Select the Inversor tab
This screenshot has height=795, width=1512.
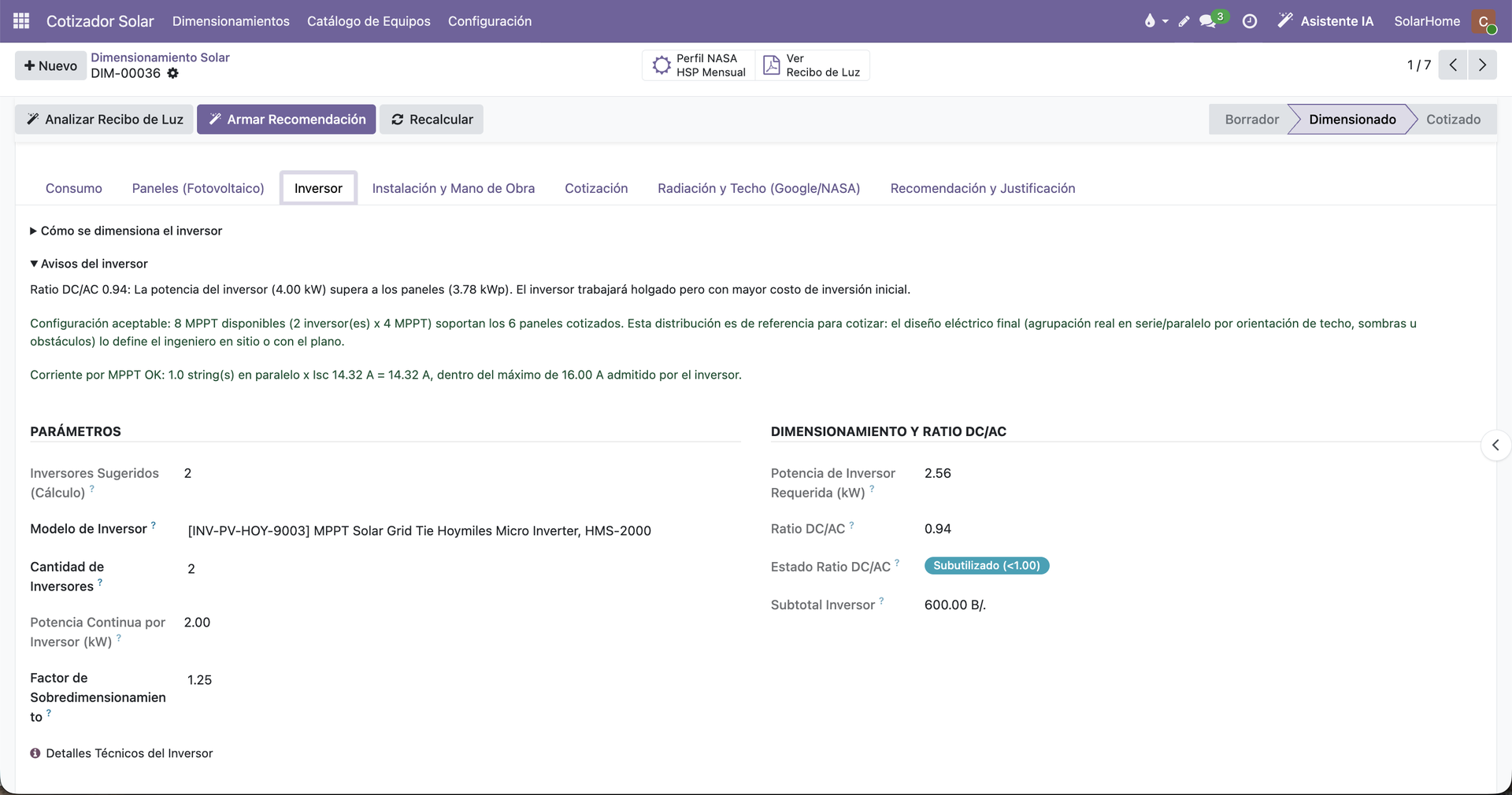pos(318,188)
